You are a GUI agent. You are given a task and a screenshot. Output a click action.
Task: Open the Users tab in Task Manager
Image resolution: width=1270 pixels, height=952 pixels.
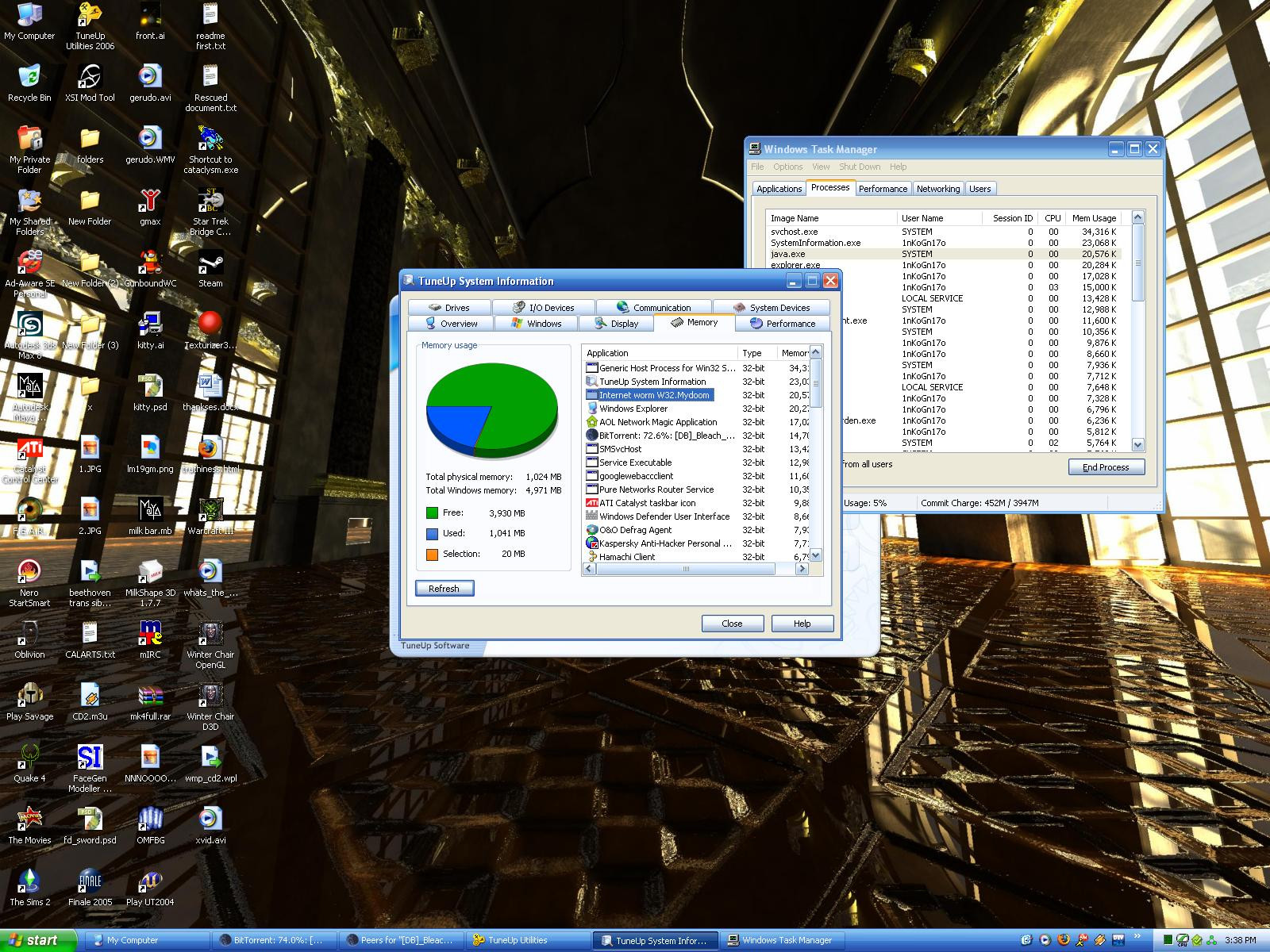click(979, 189)
